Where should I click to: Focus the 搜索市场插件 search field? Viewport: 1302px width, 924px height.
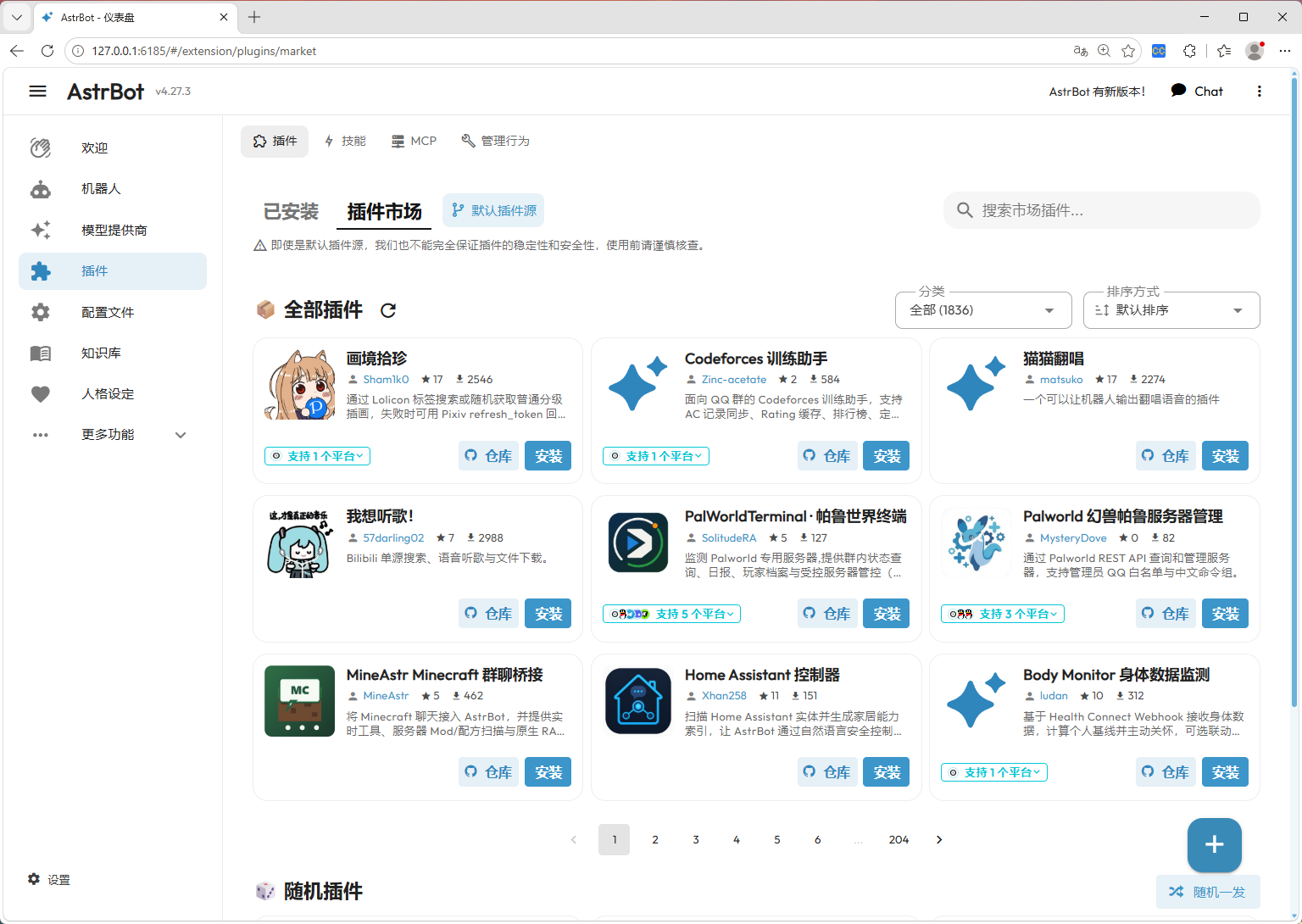click(1102, 210)
